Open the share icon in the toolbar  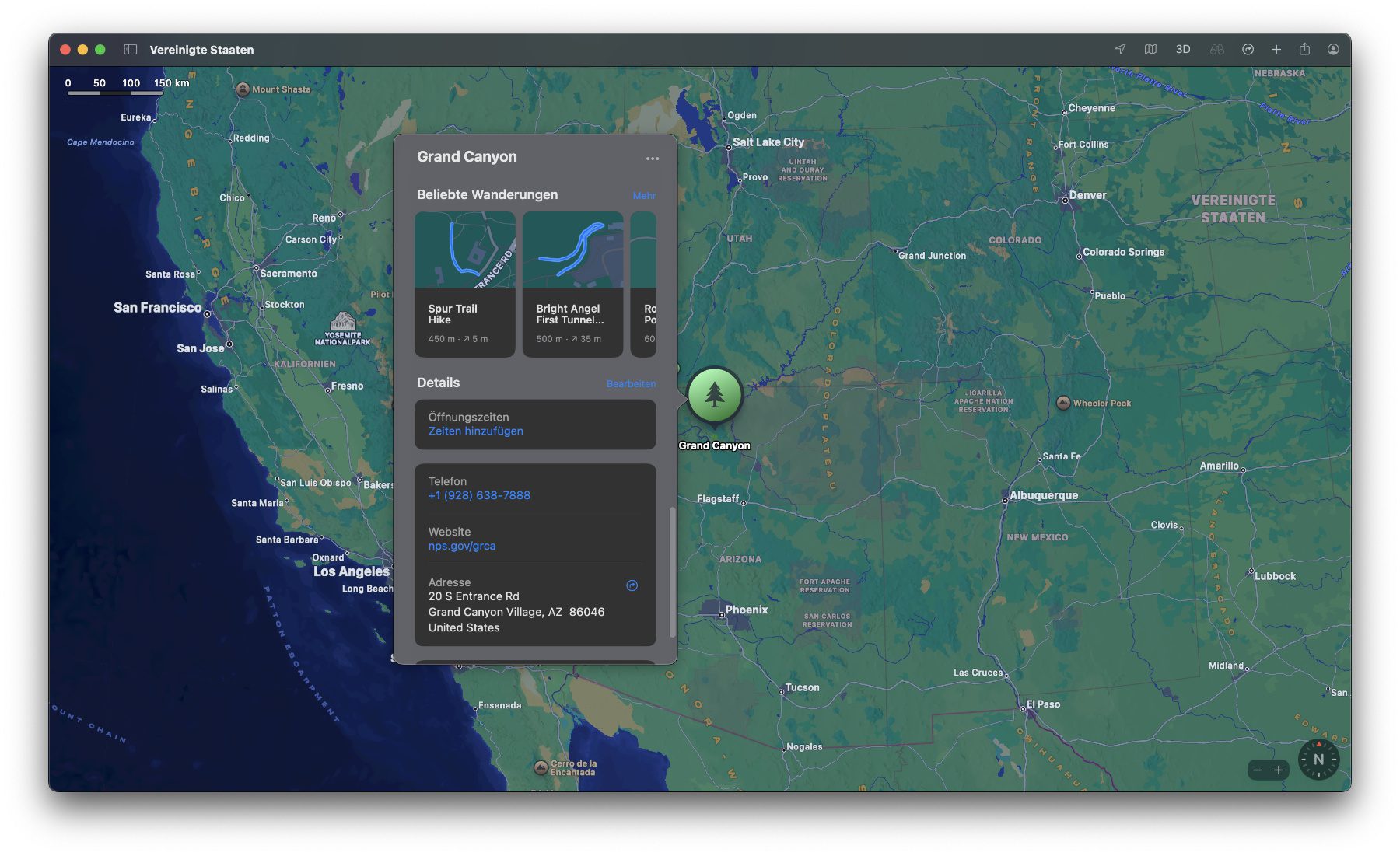pyautogui.click(x=1304, y=49)
